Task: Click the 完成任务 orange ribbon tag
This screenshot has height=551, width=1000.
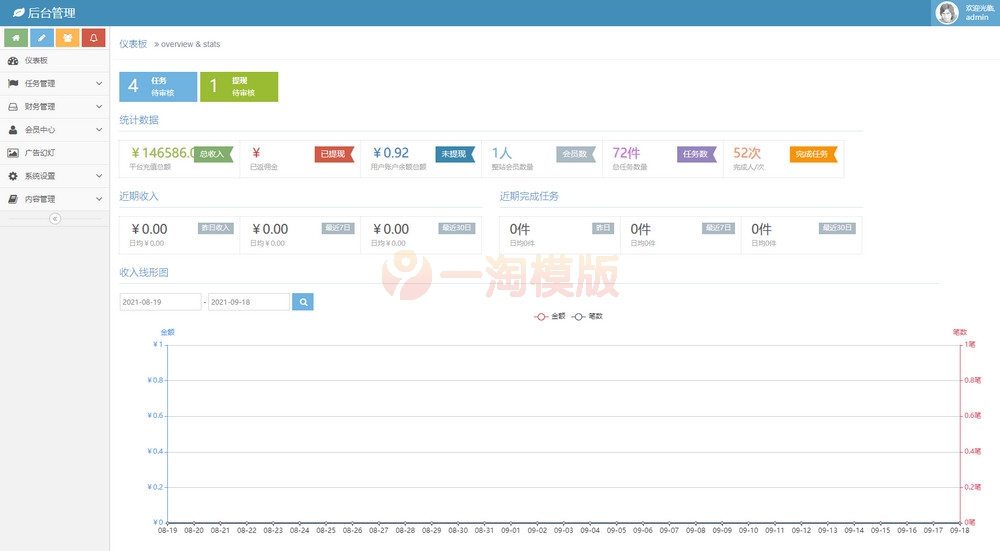Action: point(813,154)
